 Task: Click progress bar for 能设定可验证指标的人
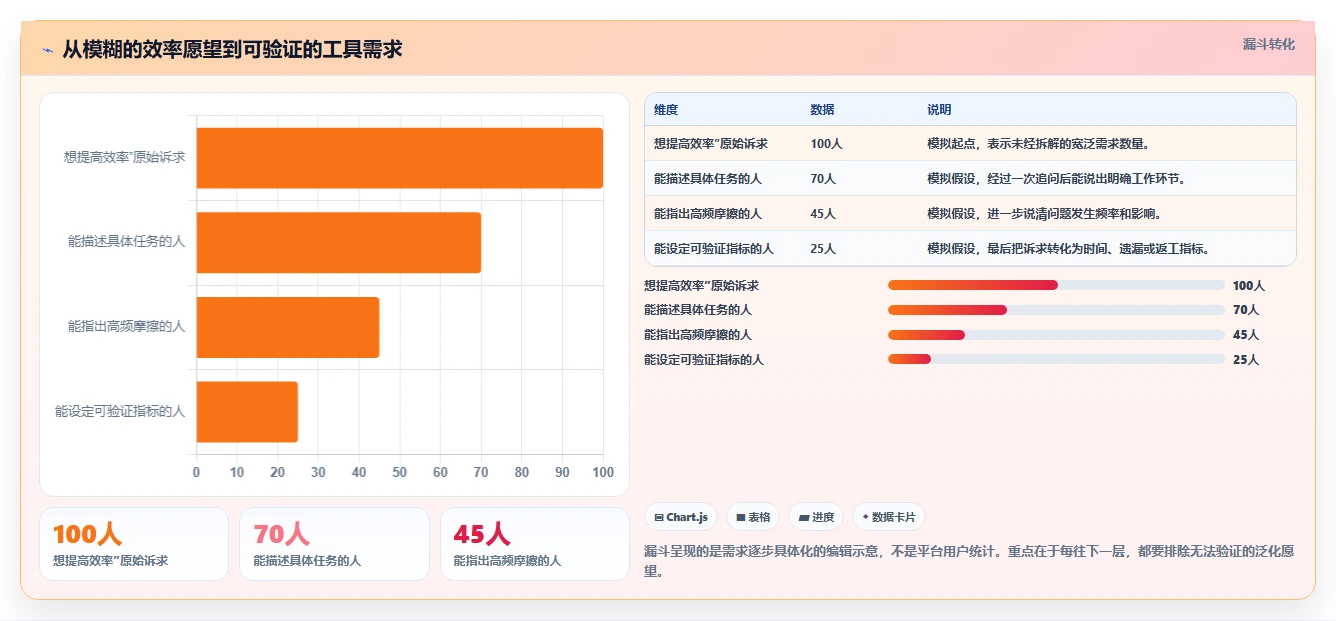1056,359
